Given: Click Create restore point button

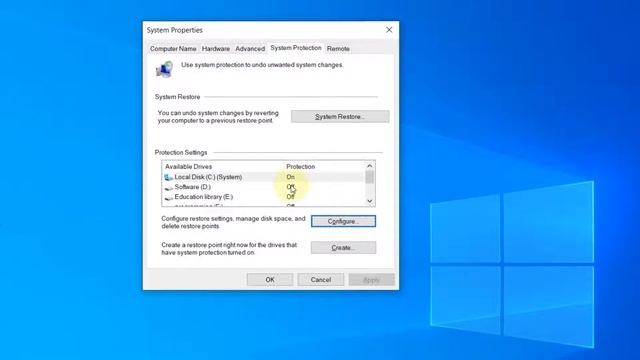Looking at the screenshot, I should coord(343,248).
